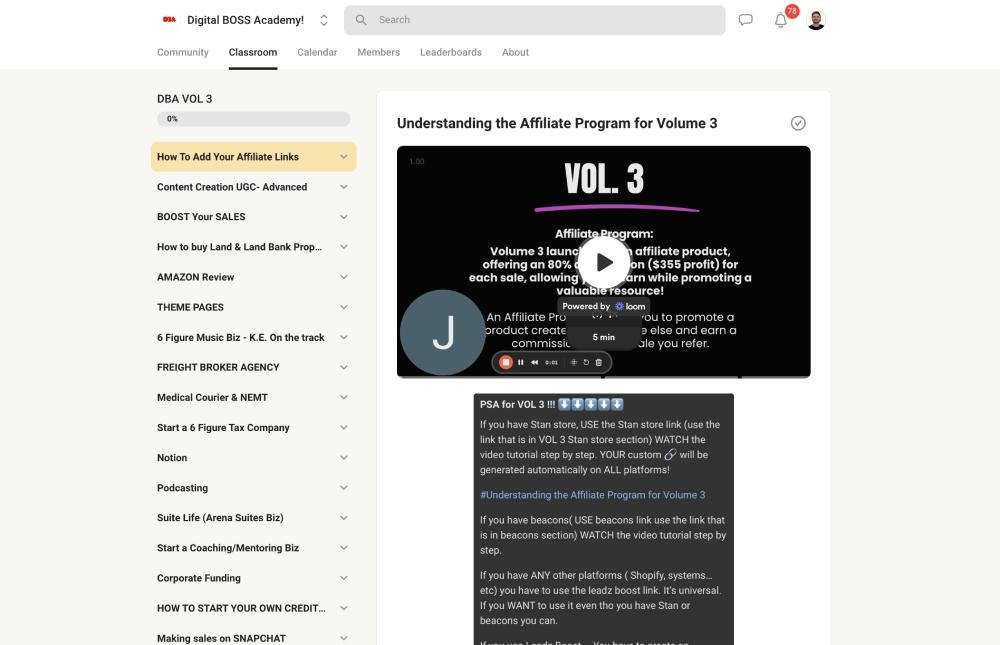This screenshot has height=645, width=1000.
Task: Expand the Content Creation UGC- Advanced chevron
Action: (x=344, y=187)
